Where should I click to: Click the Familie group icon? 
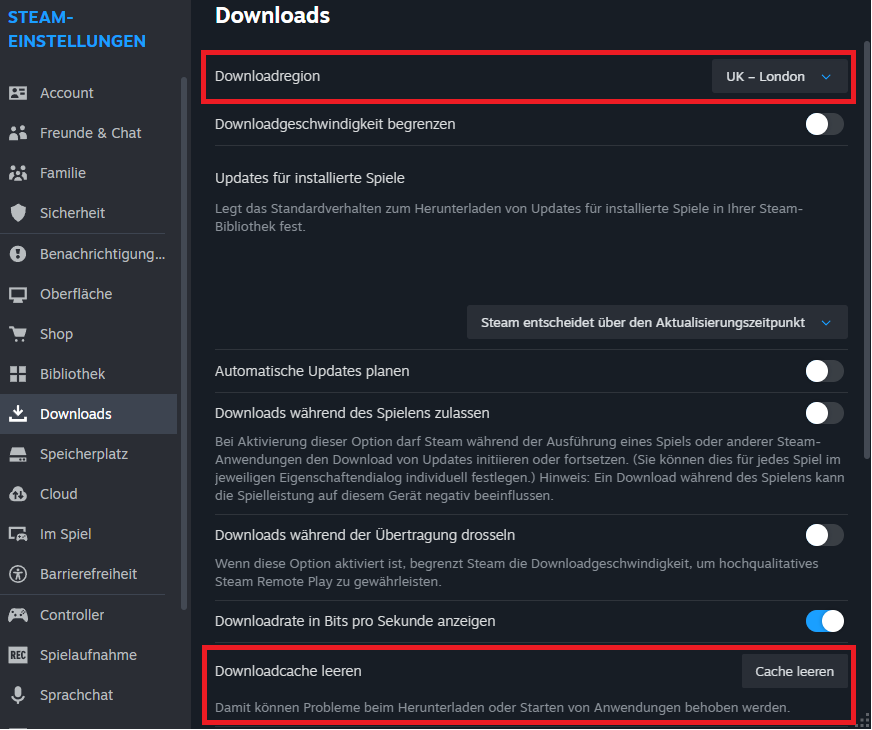[18, 173]
